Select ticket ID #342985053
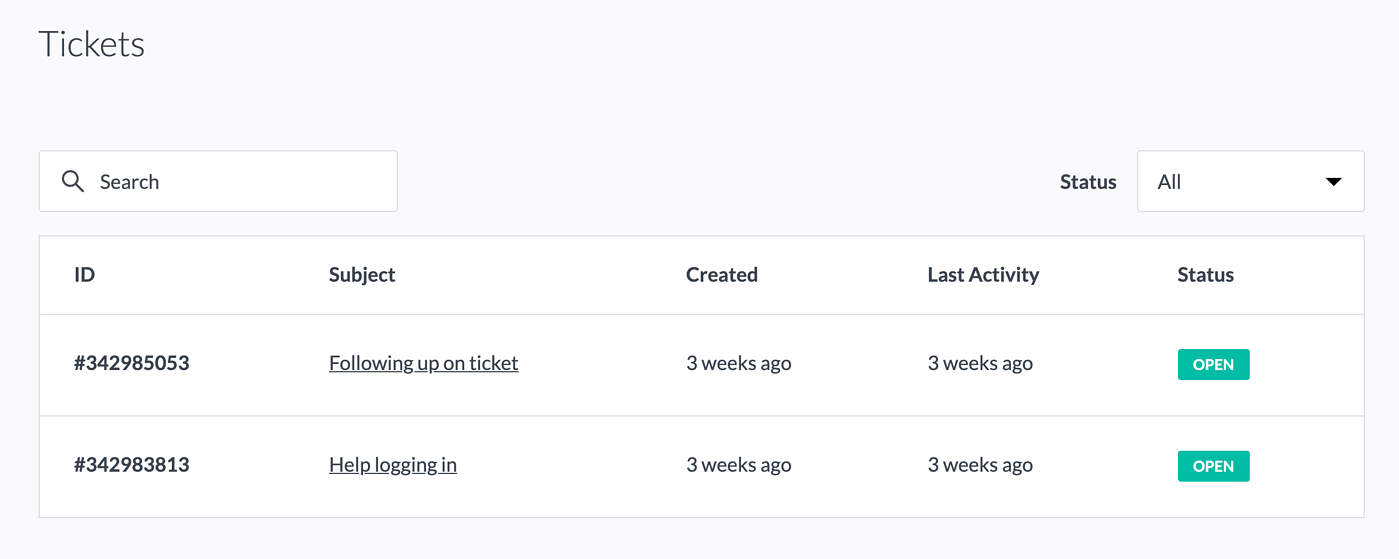The width and height of the screenshot is (1399, 559). click(x=132, y=363)
